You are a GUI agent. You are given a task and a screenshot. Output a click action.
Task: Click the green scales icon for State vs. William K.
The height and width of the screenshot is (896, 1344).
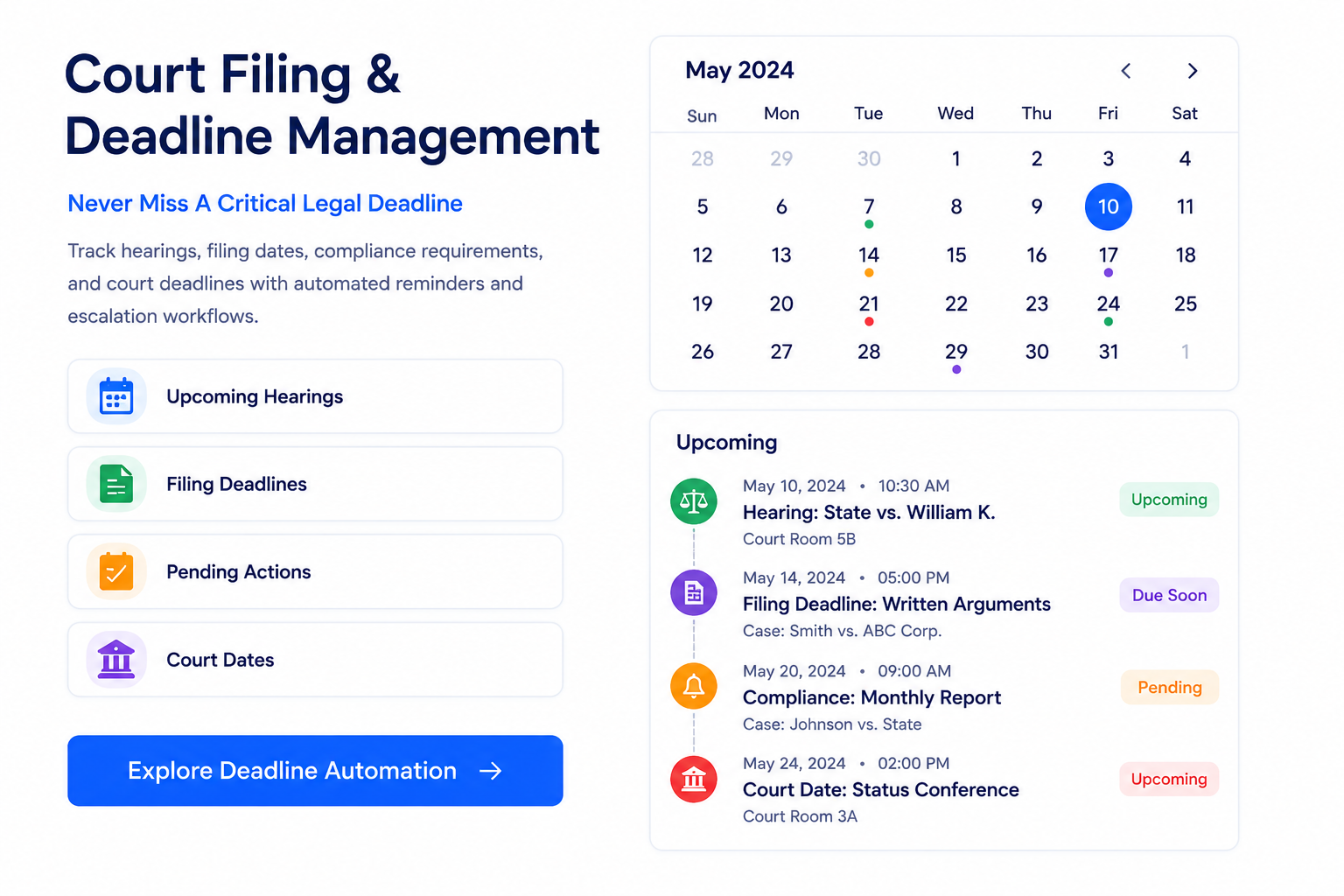pos(694,501)
